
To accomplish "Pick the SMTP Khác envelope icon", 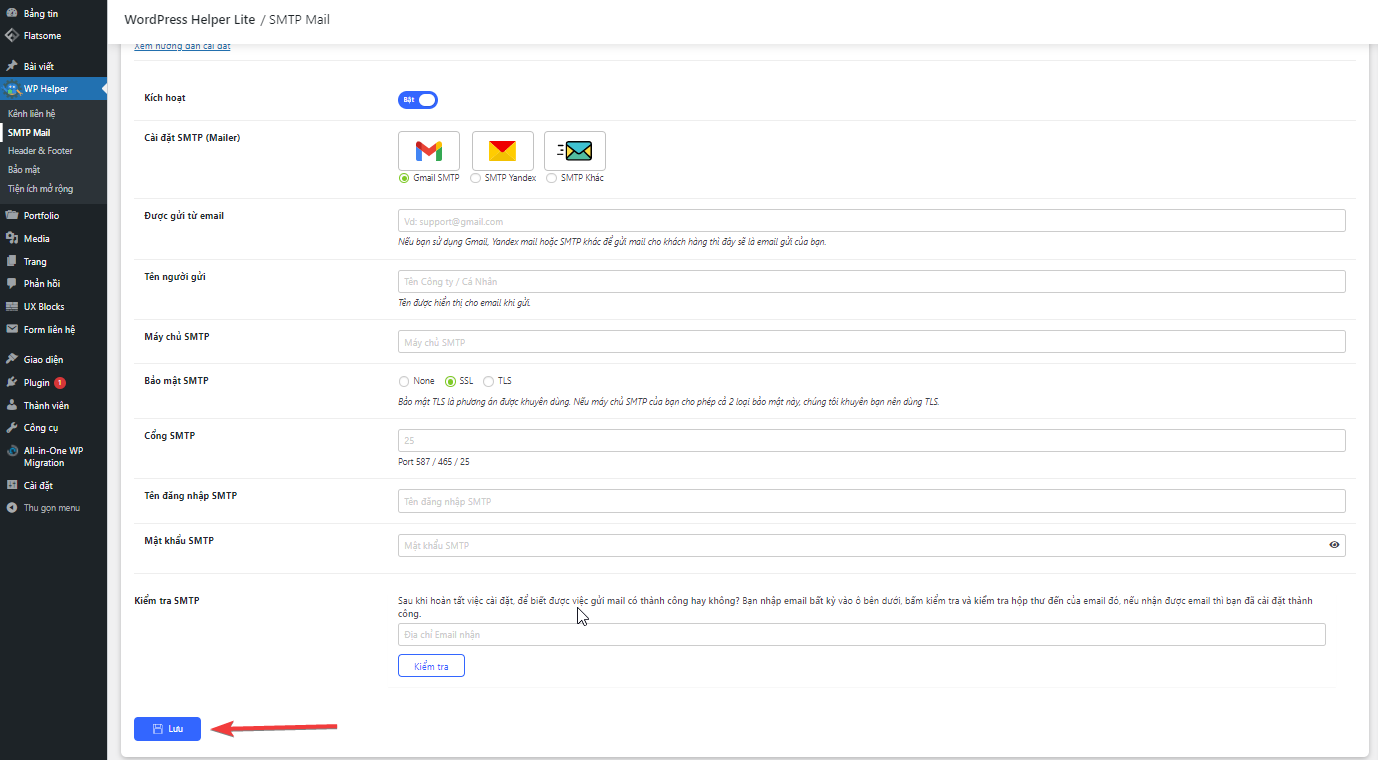I will [575, 151].
